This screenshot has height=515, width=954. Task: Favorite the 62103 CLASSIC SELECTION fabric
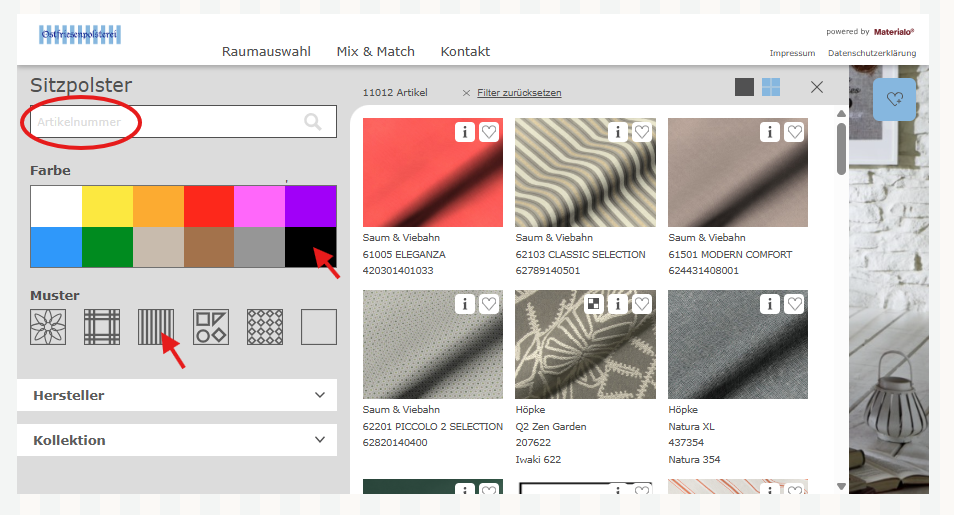point(642,132)
